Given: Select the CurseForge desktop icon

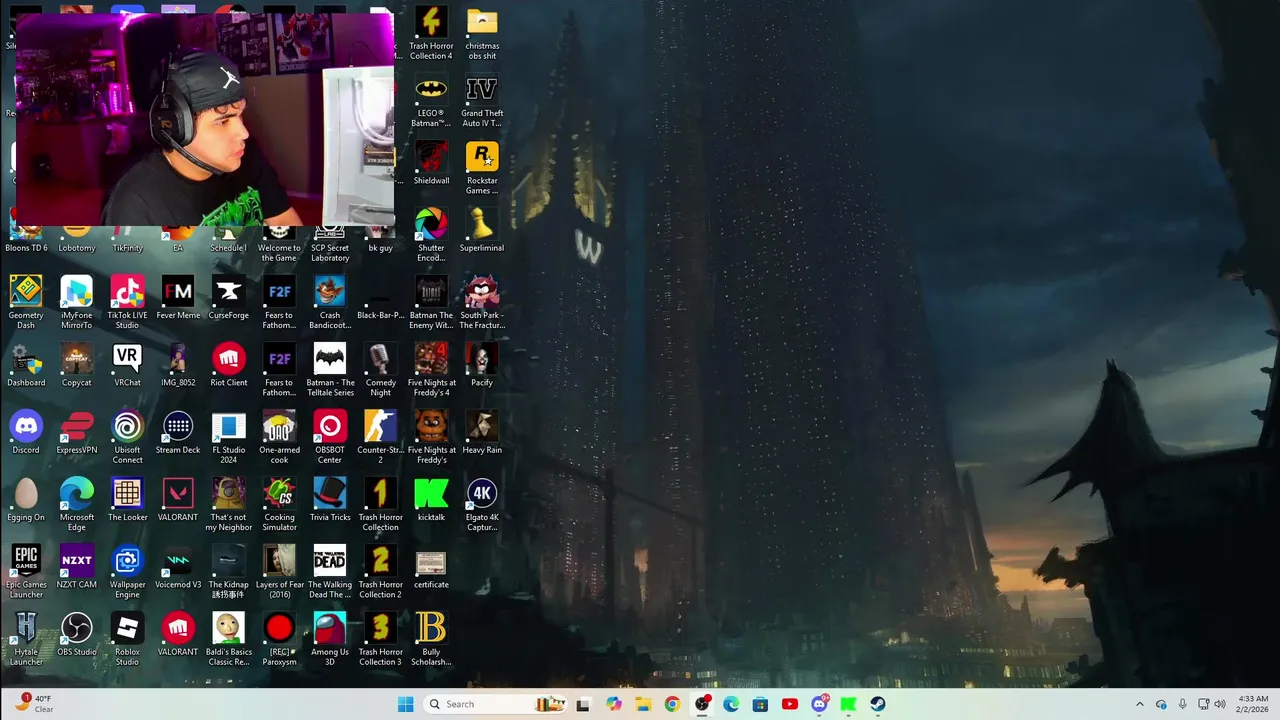Looking at the screenshot, I should pos(228,298).
